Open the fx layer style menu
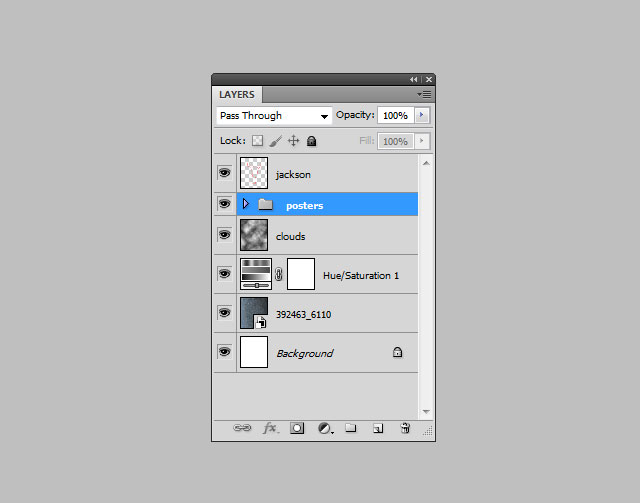 tap(271, 428)
